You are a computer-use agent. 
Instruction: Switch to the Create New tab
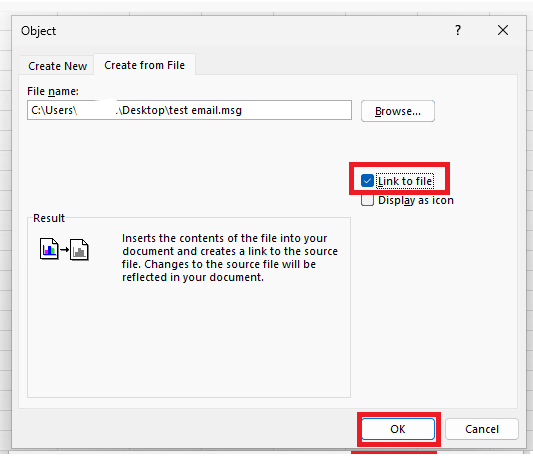point(57,66)
